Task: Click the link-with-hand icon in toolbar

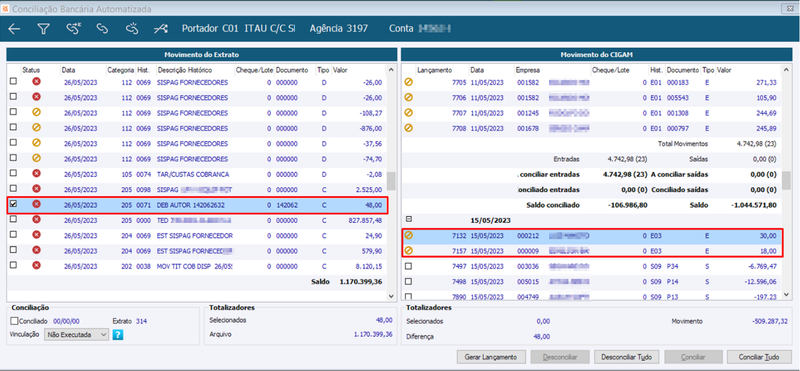Action: pyautogui.click(x=132, y=29)
